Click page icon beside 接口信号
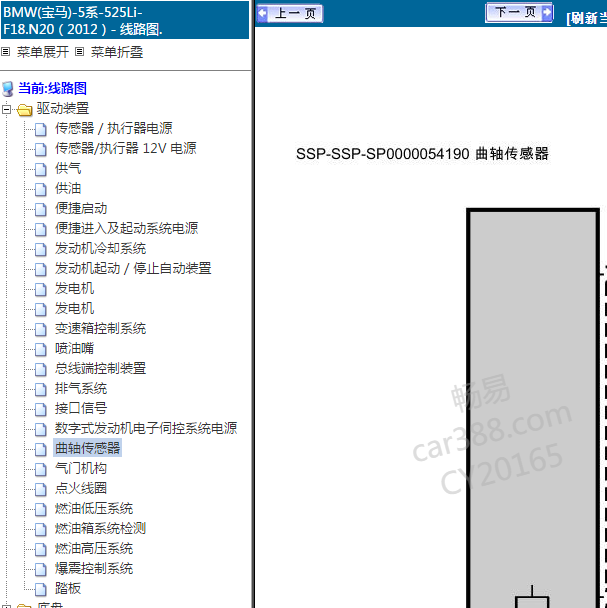 pos(40,409)
